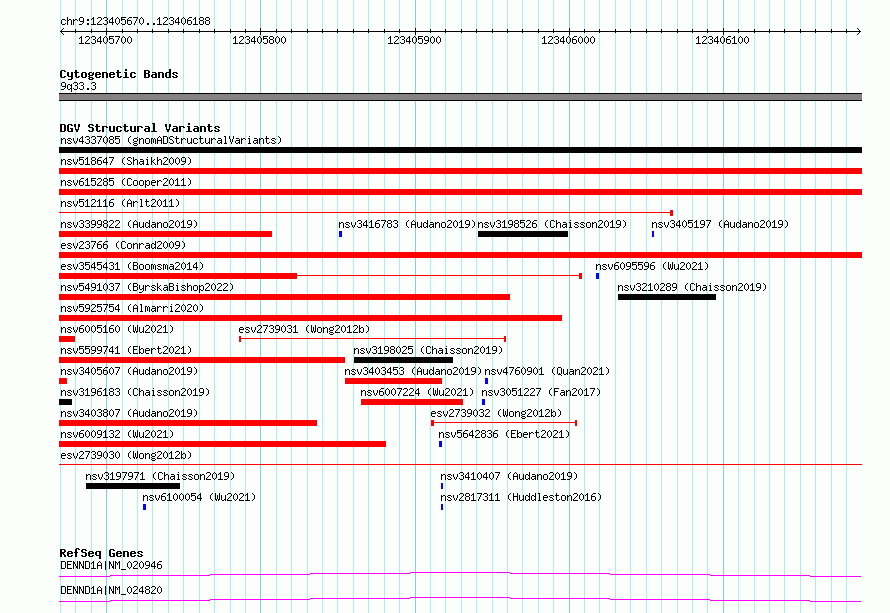
Task: Click the RefSeq Genes track heading
Action: [x=101, y=553]
